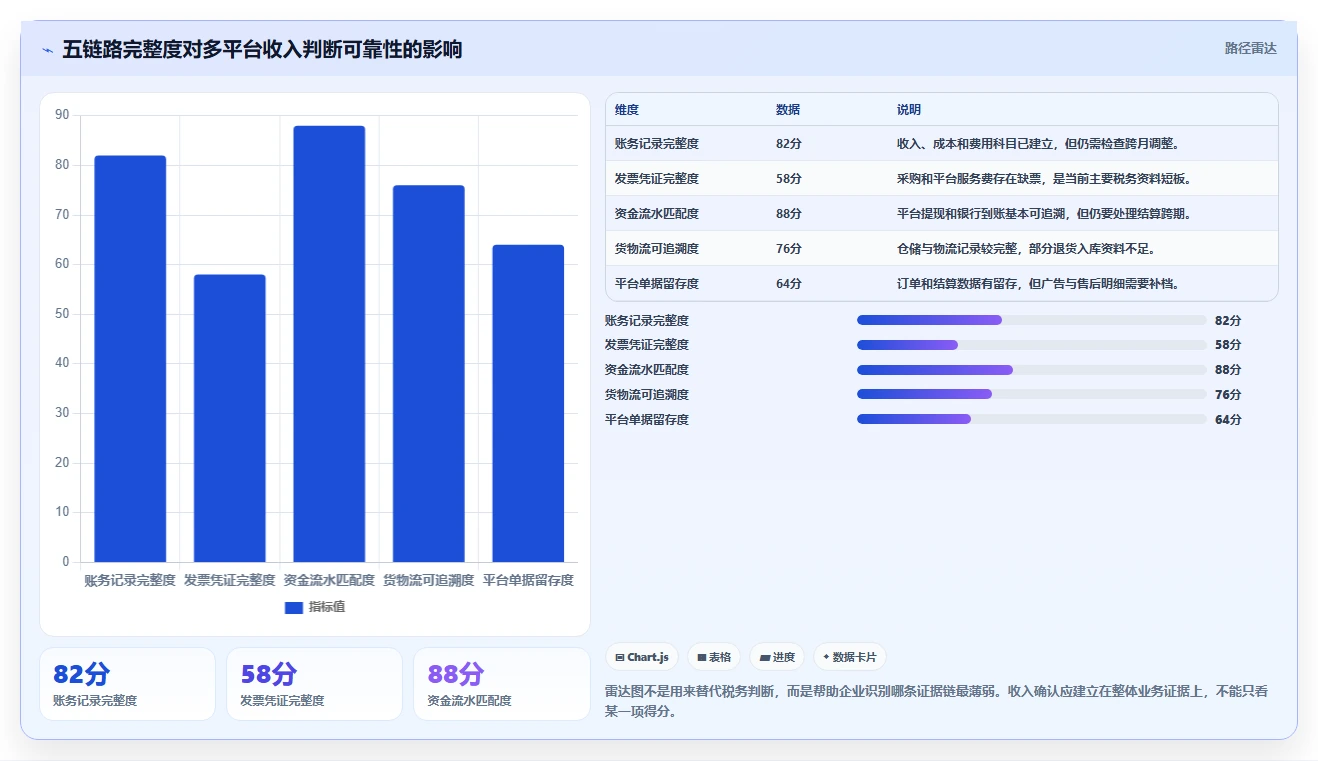Select the 58分 发票凭证完整度 data card
This screenshot has width=1318, height=761.
point(314,684)
